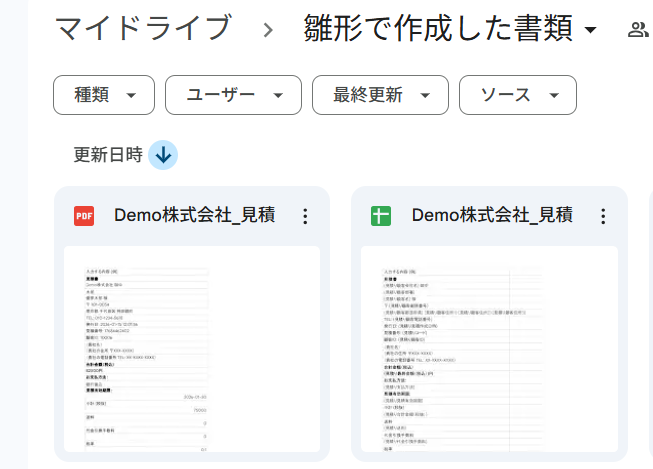The height and width of the screenshot is (469, 653).
Task: Click the share people icon beside folder title
Action: pos(638,30)
